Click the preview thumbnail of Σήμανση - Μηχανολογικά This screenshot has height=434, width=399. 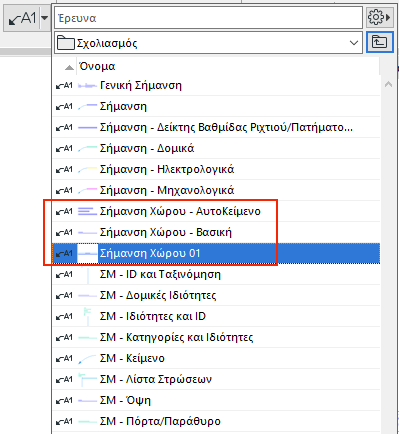tap(88, 190)
